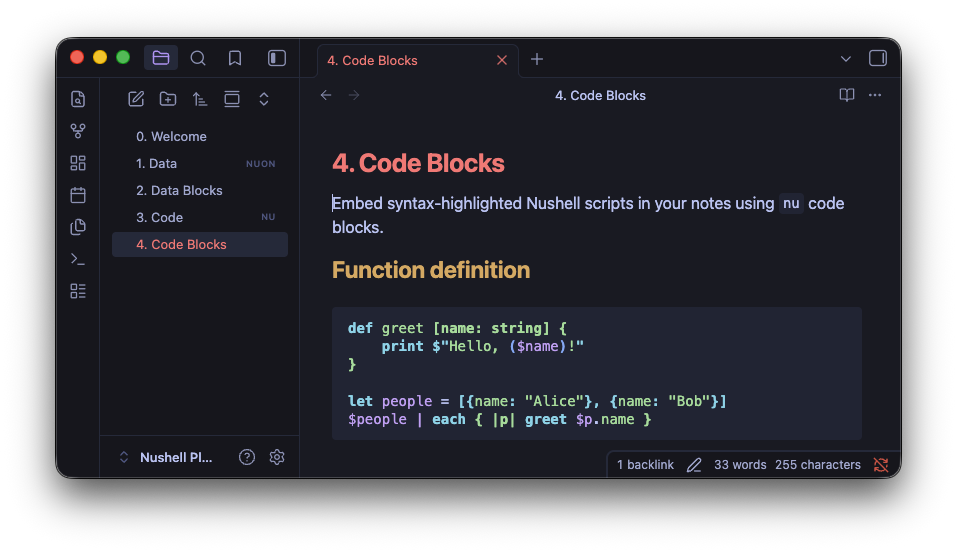The width and height of the screenshot is (957, 552).
Task: Click the '4. Code Blocks' heading
Action: click(x=418, y=163)
